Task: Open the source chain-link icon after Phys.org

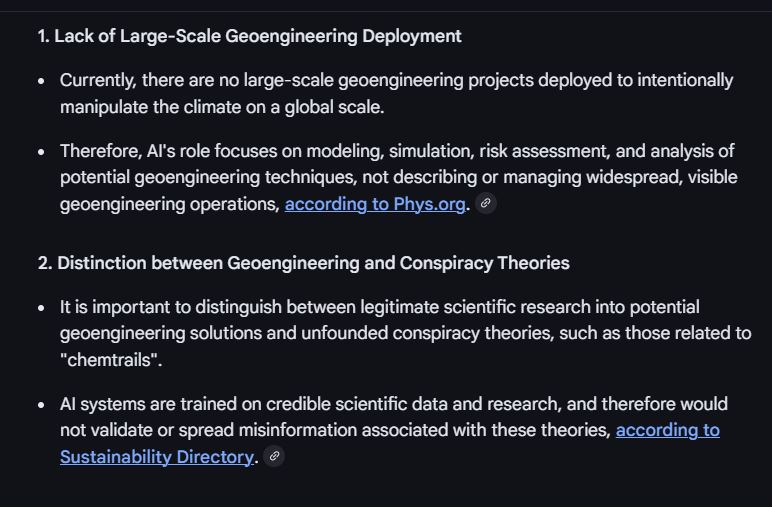Action: (485, 203)
